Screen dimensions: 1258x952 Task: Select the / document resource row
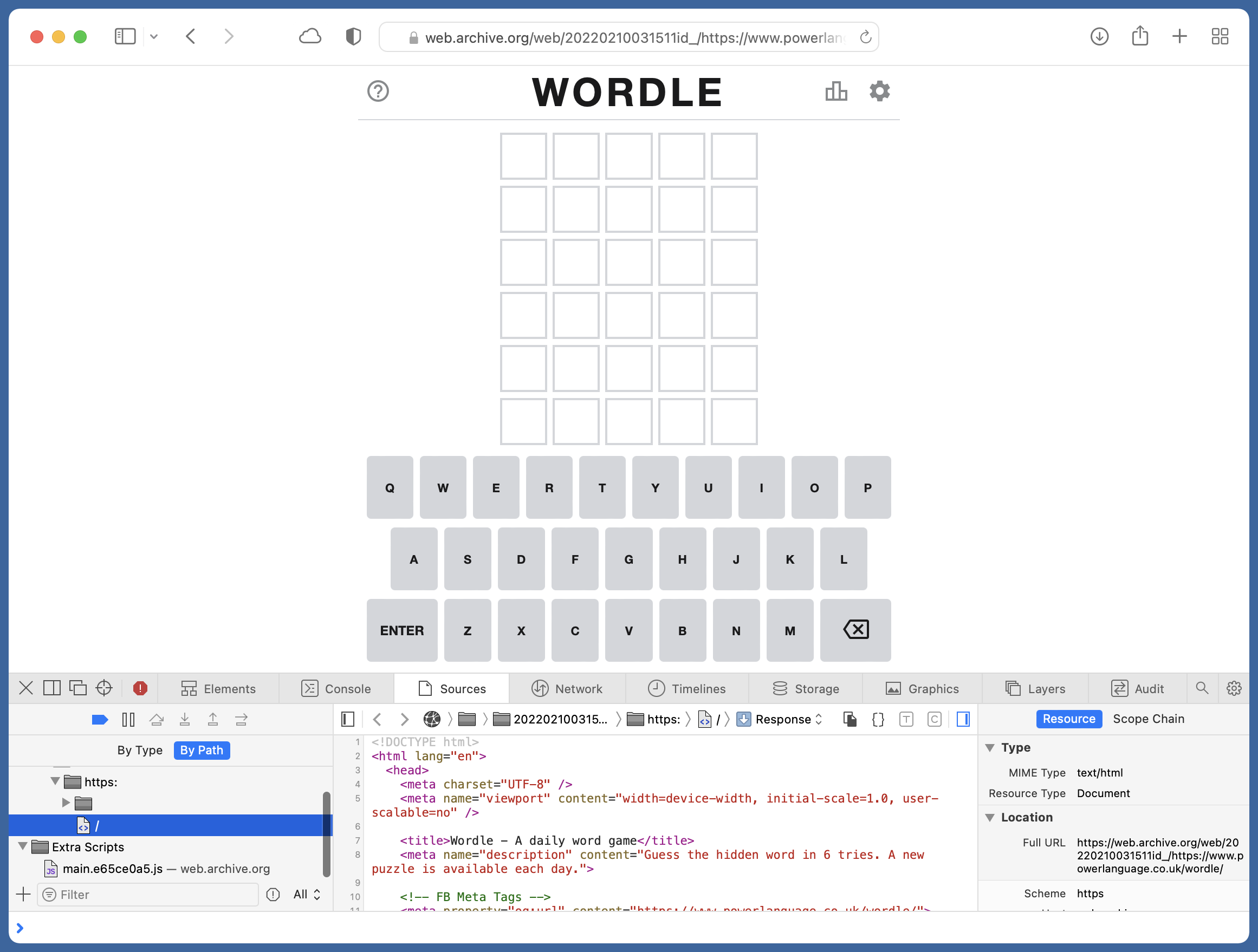171,825
